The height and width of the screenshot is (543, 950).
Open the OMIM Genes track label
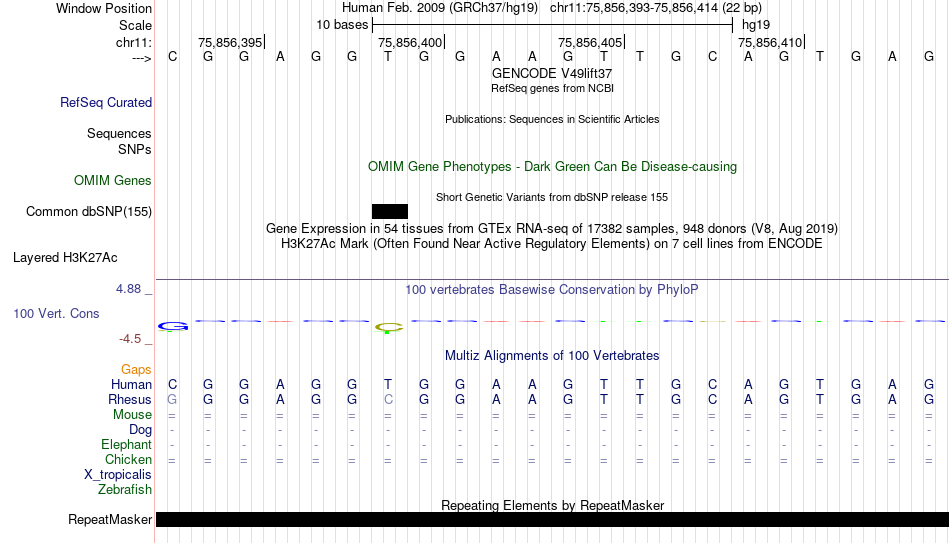click(113, 181)
